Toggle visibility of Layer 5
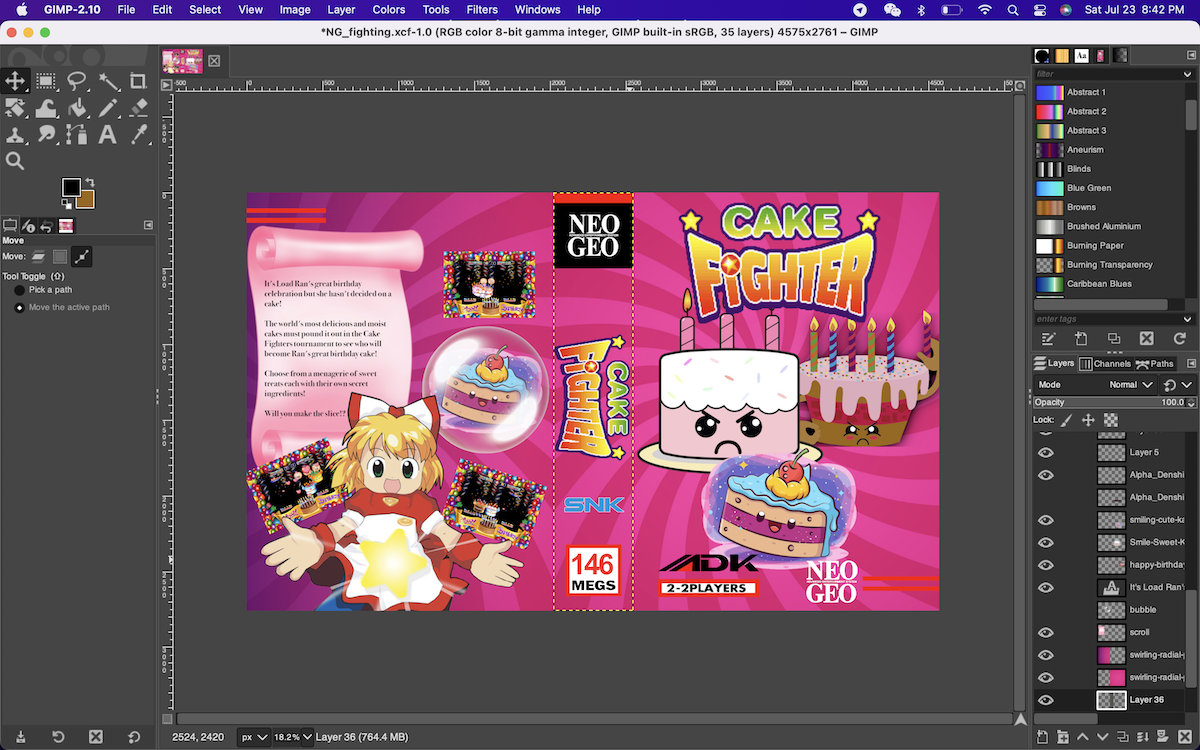Image resolution: width=1200 pixels, height=750 pixels. (1046, 452)
